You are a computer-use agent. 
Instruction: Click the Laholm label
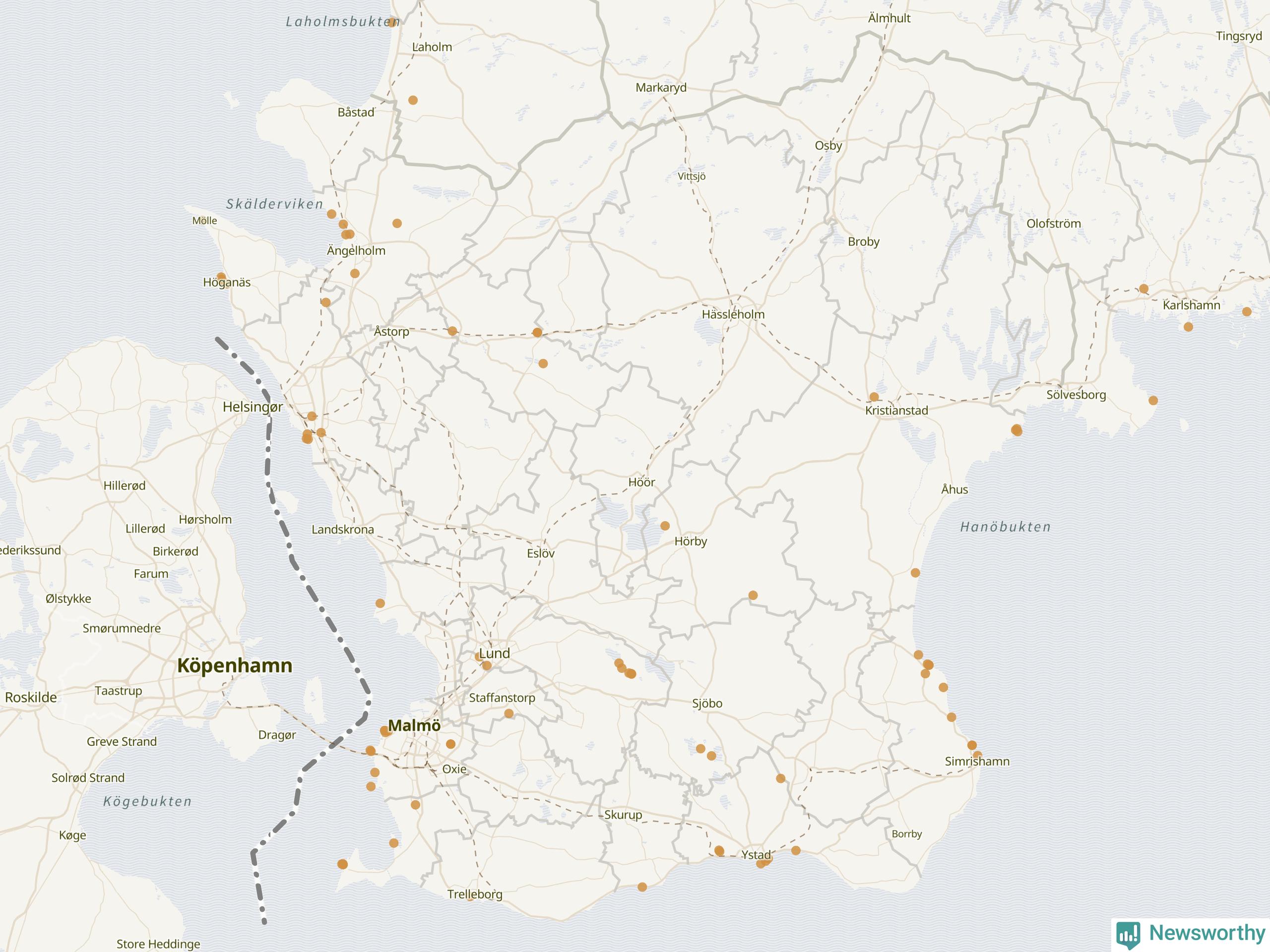pos(432,47)
